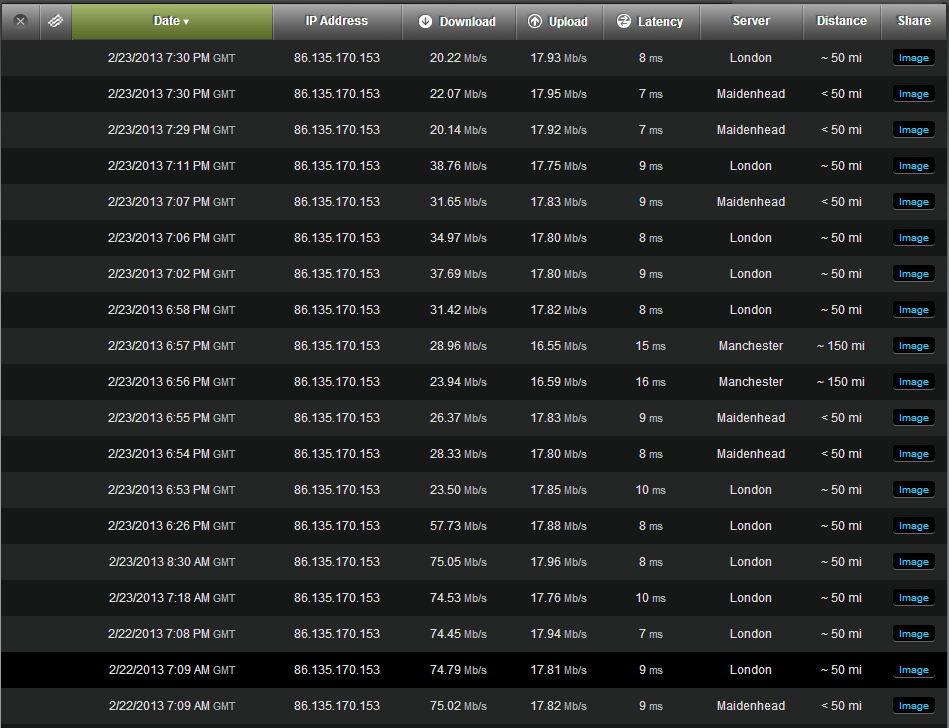Select the 16.55 Mb/s upload value
The image size is (949, 728).
(559, 346)
